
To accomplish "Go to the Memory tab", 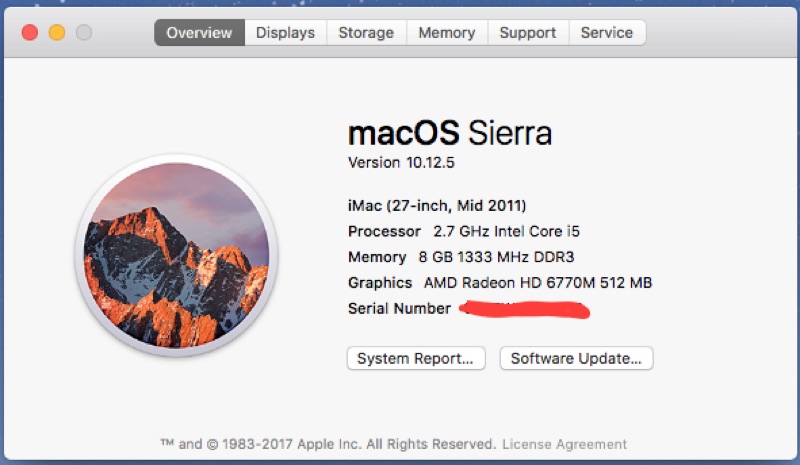I will click(x=446, y=33).
